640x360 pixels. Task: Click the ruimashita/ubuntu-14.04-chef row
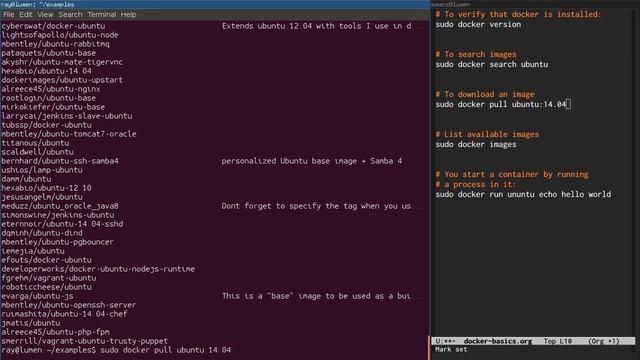(x=64, y=314)
